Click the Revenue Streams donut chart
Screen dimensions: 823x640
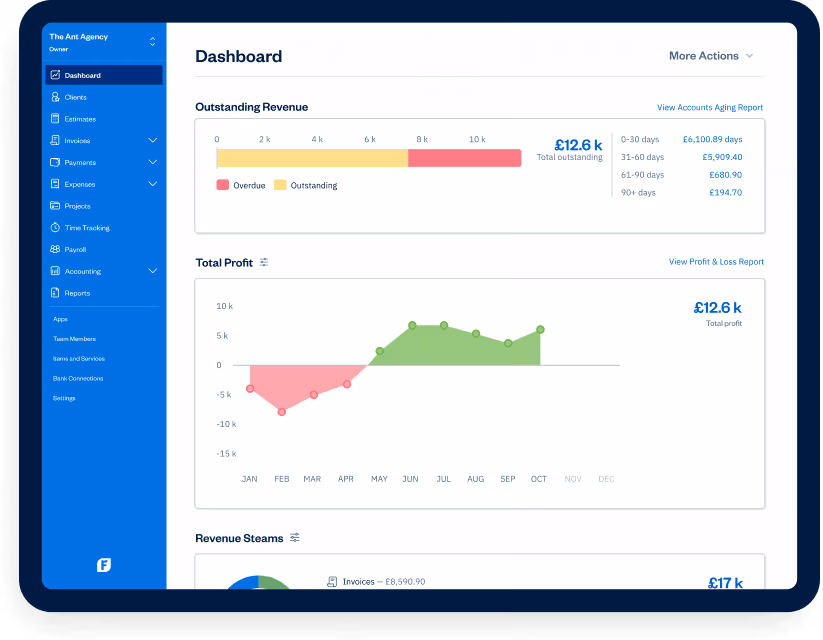[258, 586]
